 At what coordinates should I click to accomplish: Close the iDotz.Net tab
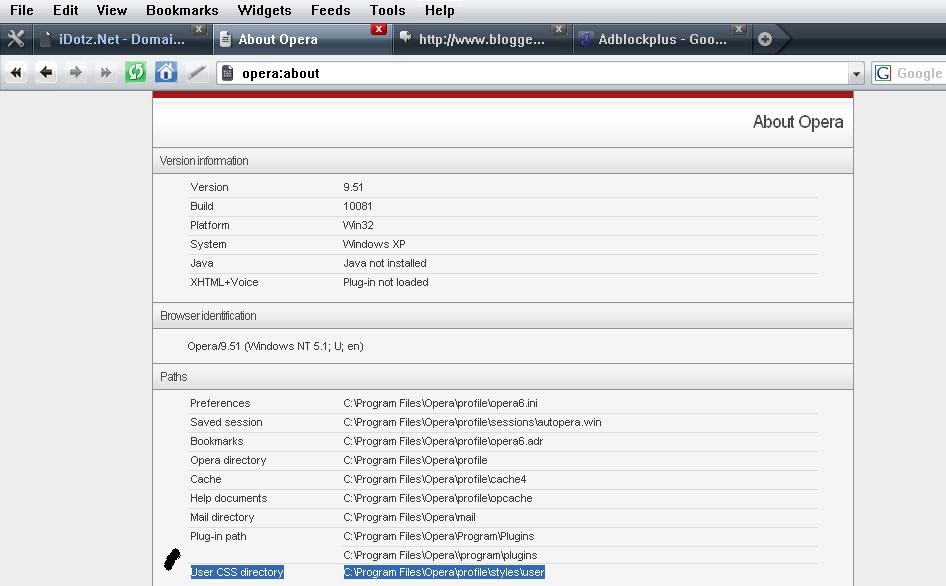click(x=198, y=29)
